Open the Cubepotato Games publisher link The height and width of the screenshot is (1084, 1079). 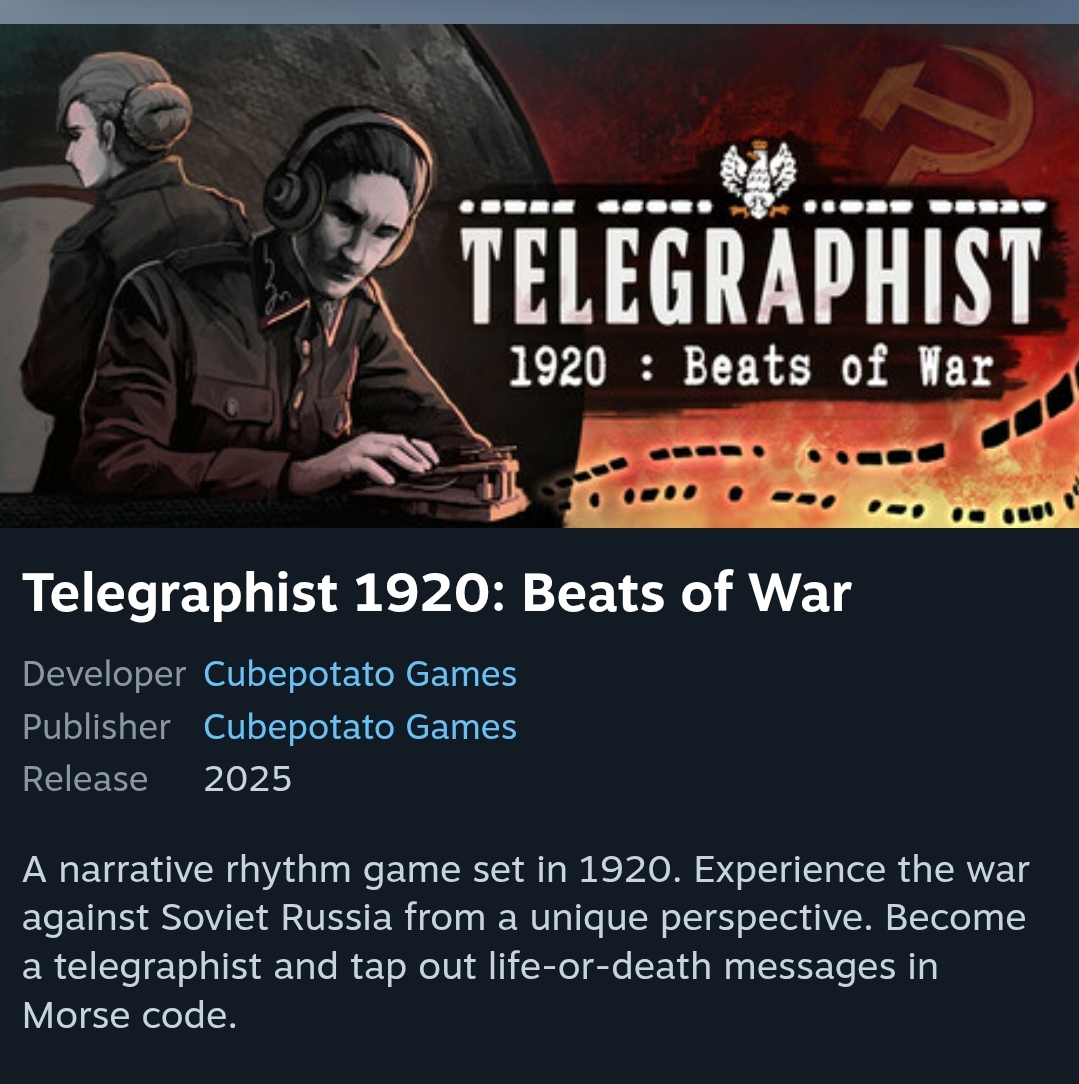click(x=360, y=727)
